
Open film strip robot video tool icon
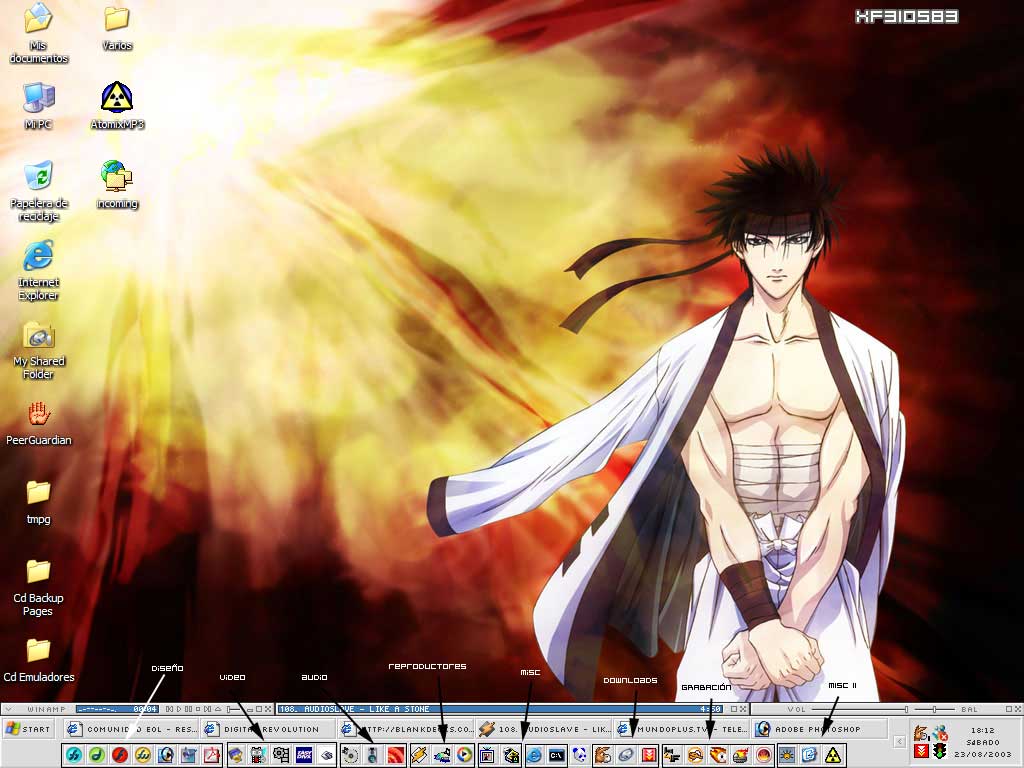tap(258, 755)
